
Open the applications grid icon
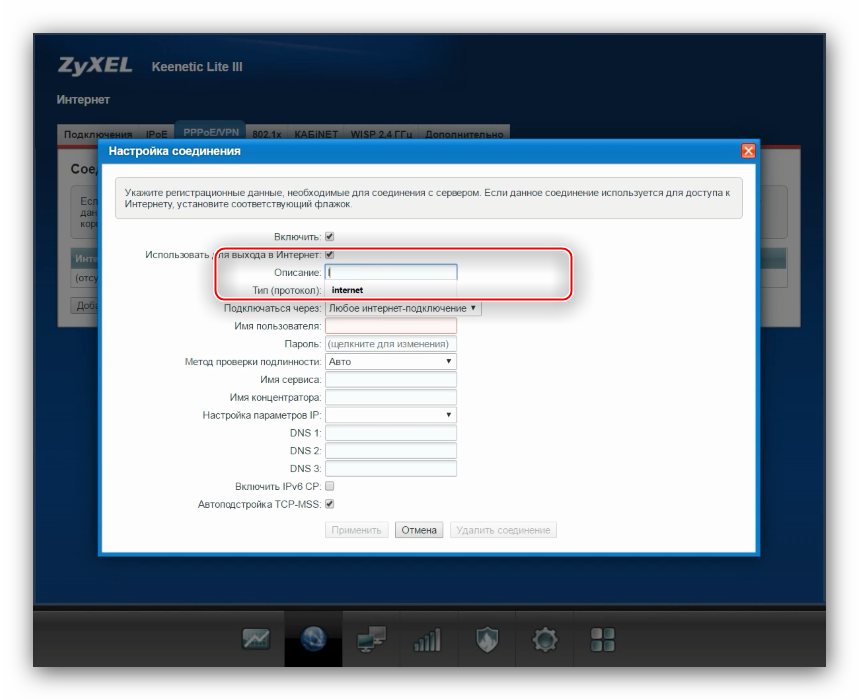602,639
